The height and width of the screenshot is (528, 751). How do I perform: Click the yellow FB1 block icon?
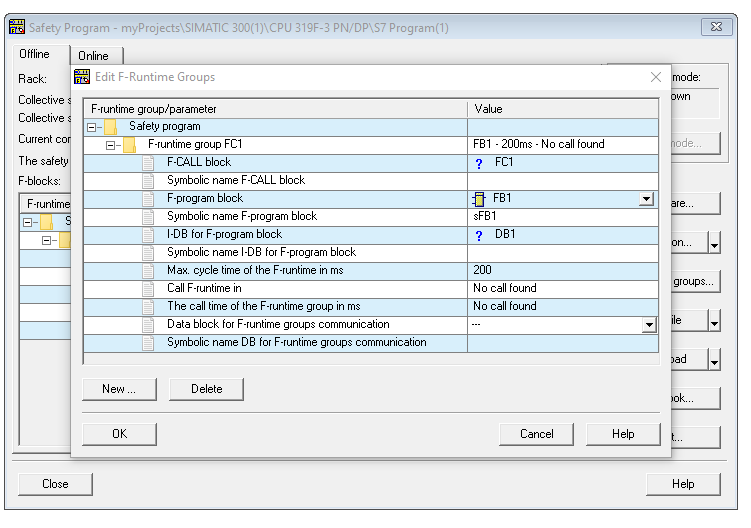pos(478,199)
